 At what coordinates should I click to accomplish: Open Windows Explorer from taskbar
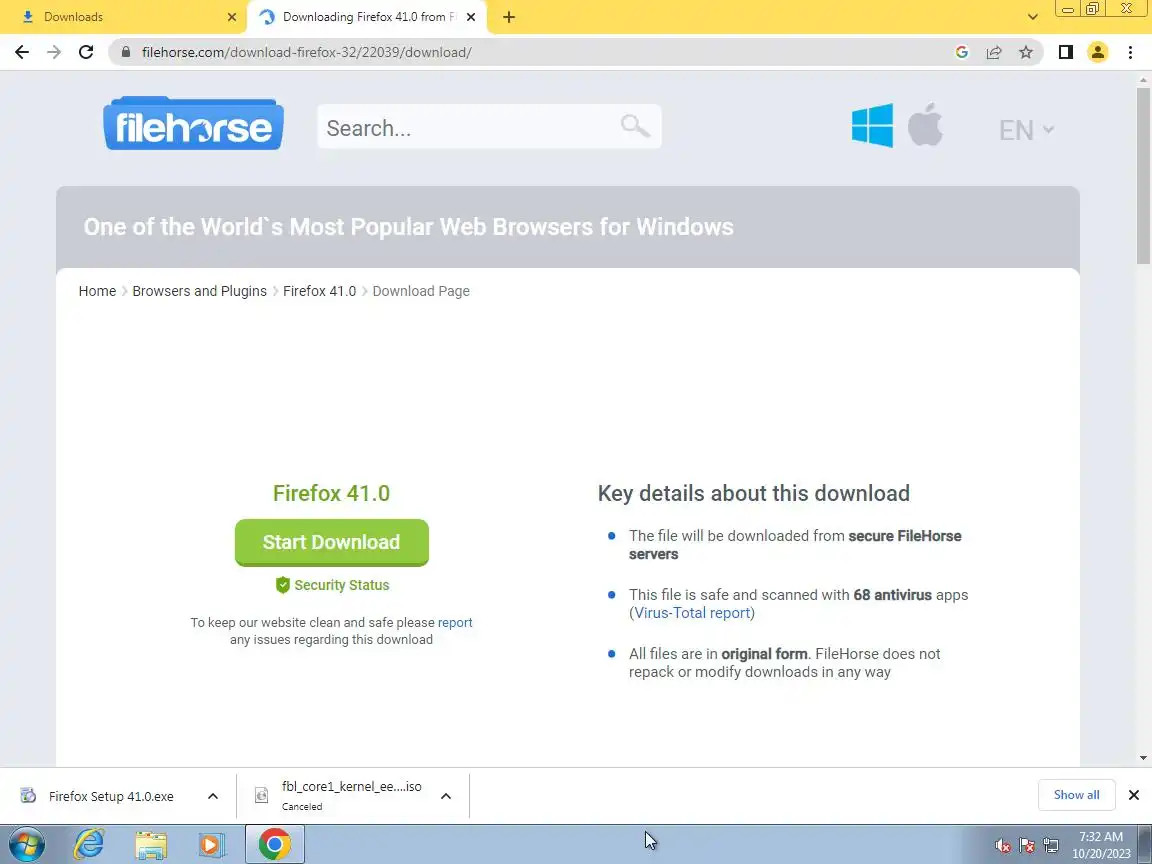pos(151,844)
